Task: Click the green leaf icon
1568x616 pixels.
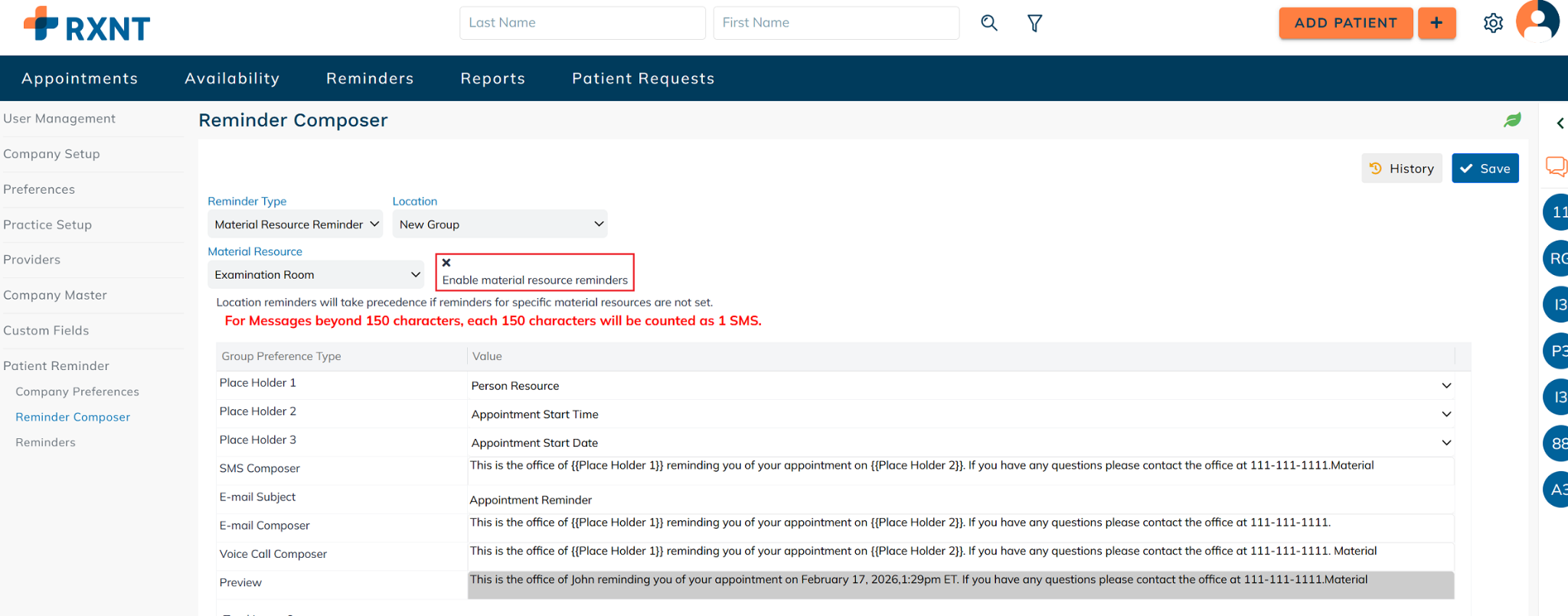Action: 1512,120
